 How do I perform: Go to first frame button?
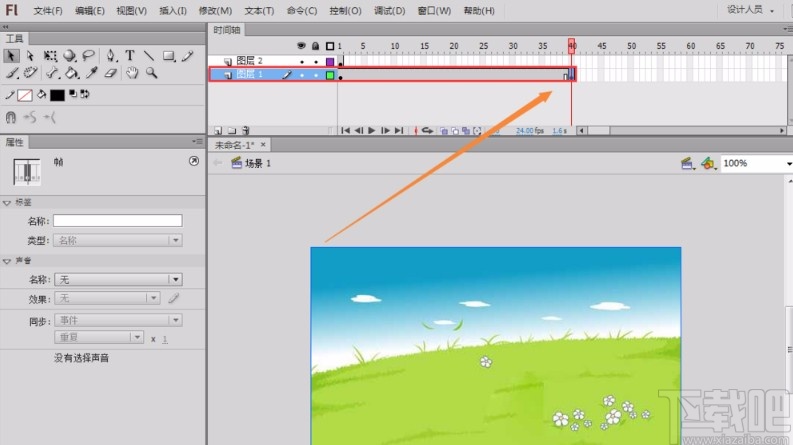(345, 130)
